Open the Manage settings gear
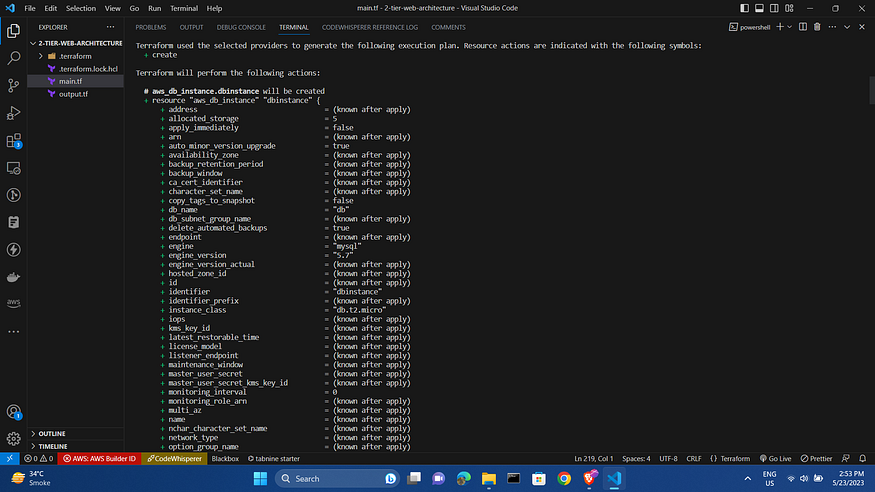This screenshot has width=875, height=492. [13, 439]
